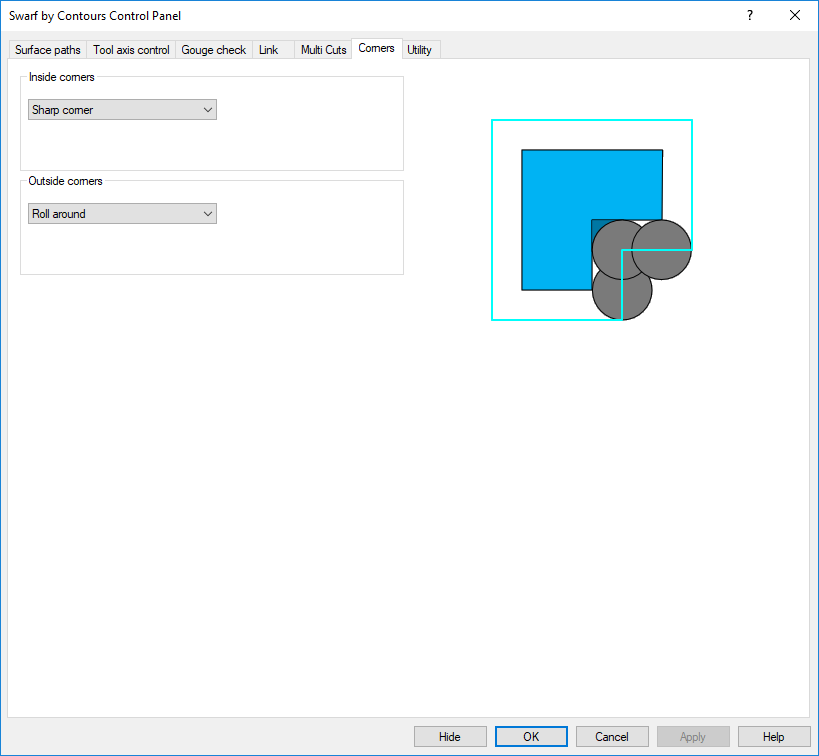
Task: Open Help for this dialog
Action: click(774, 737)
